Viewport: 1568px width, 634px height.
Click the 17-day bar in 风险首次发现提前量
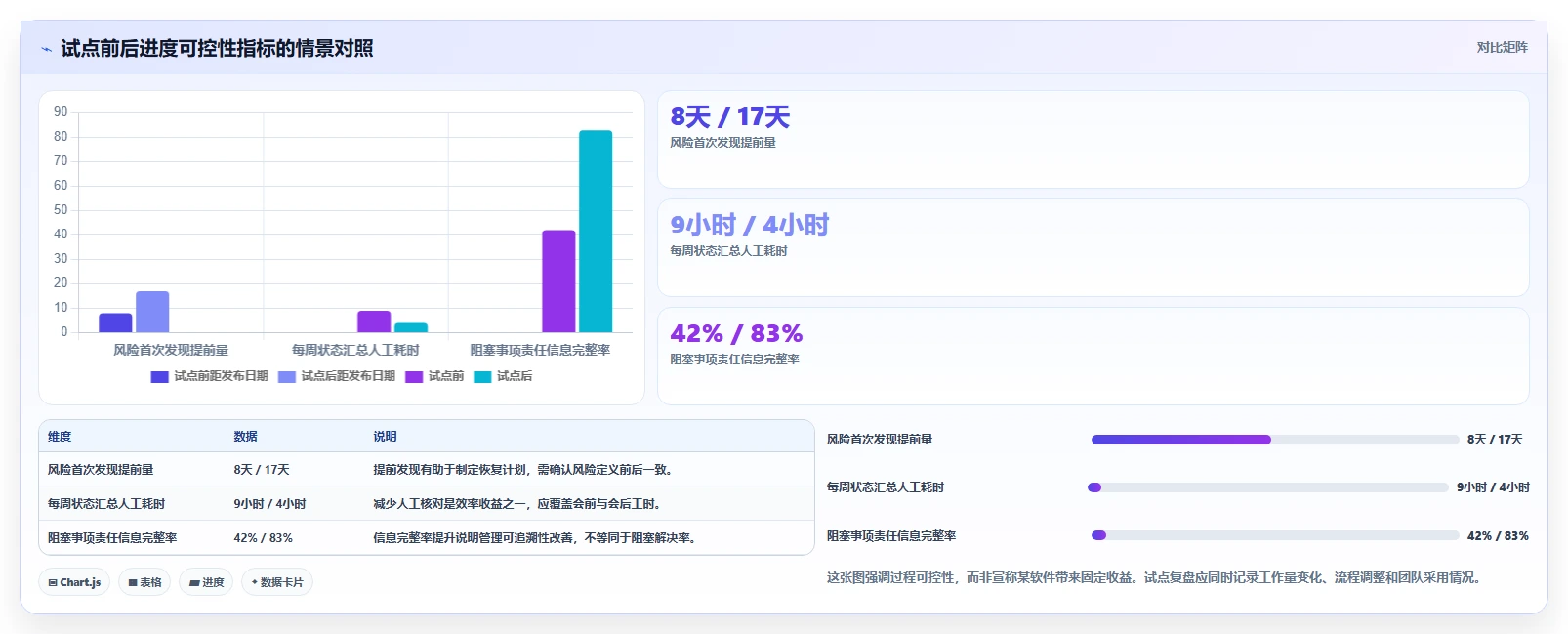pyautogui.click(x=152, y=312)
